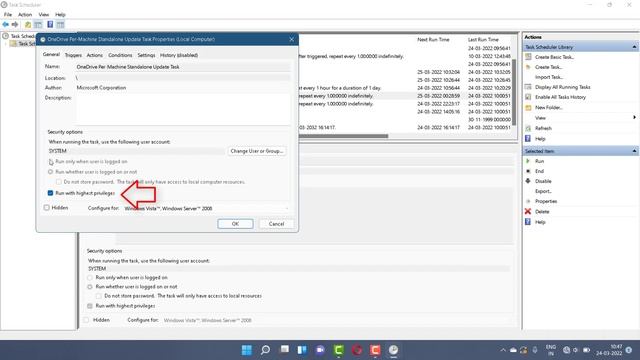This screenshot has height=360, width=640.
Task: Open Task View on taskbar
Action: coord(284,350)
